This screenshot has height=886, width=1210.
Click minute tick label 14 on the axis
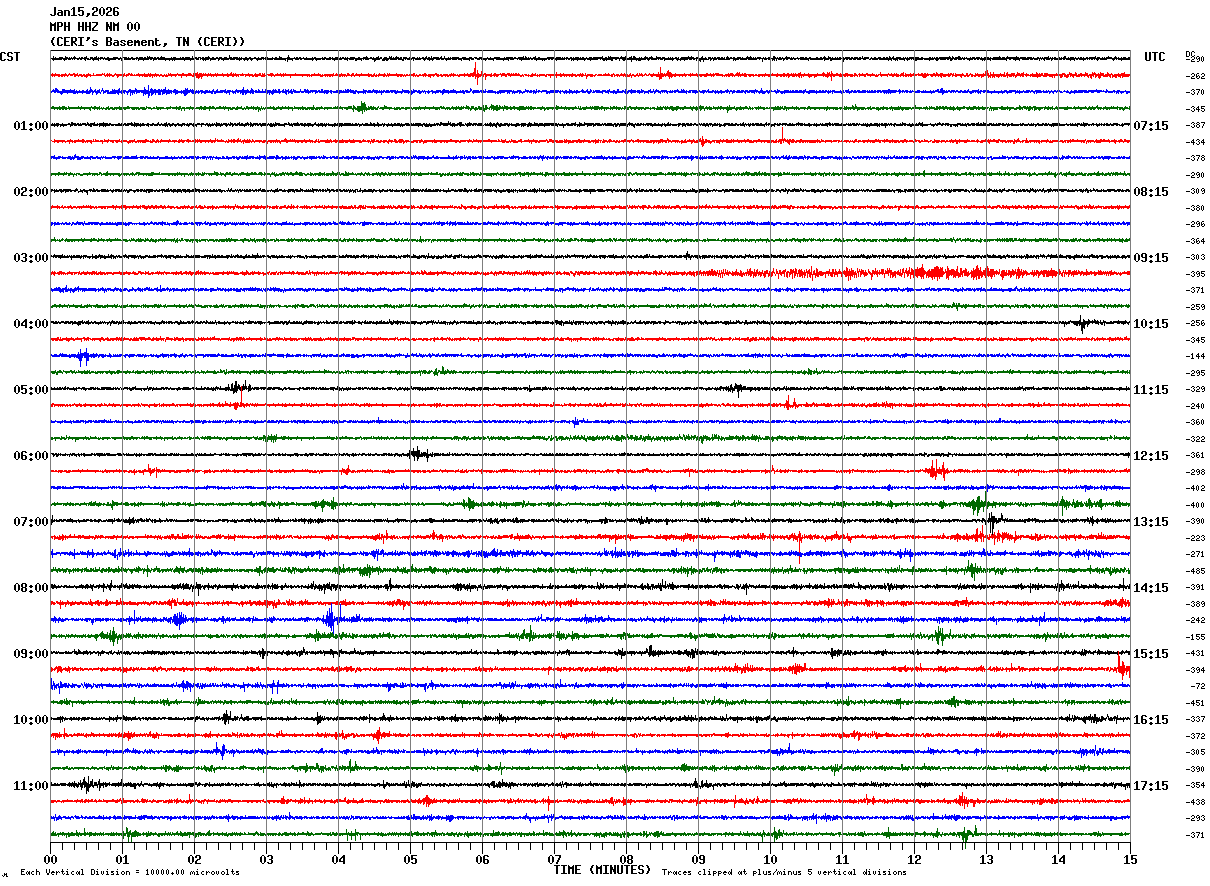(x=1058, y=859)
